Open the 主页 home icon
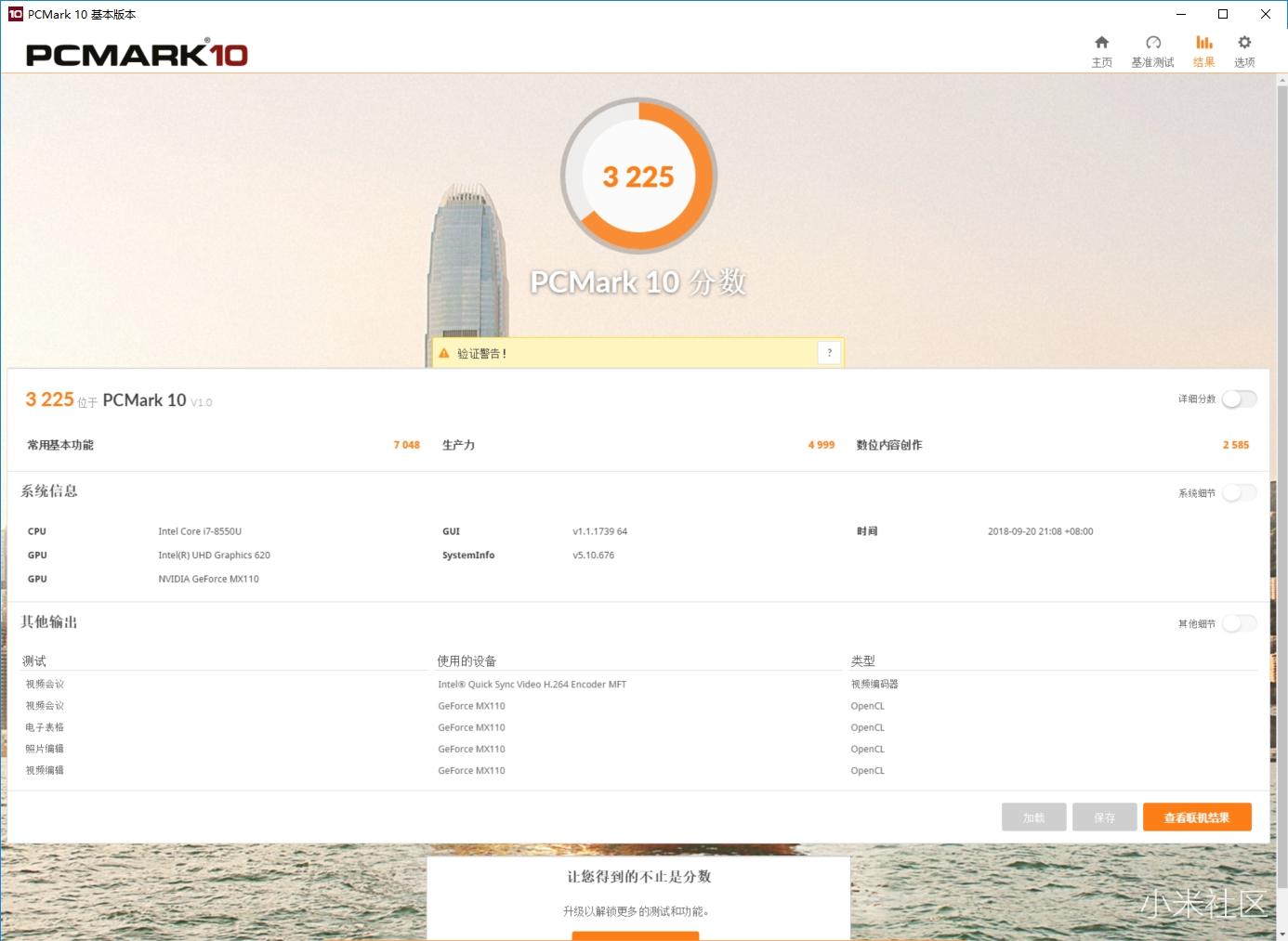 (x=1101, y=43)
